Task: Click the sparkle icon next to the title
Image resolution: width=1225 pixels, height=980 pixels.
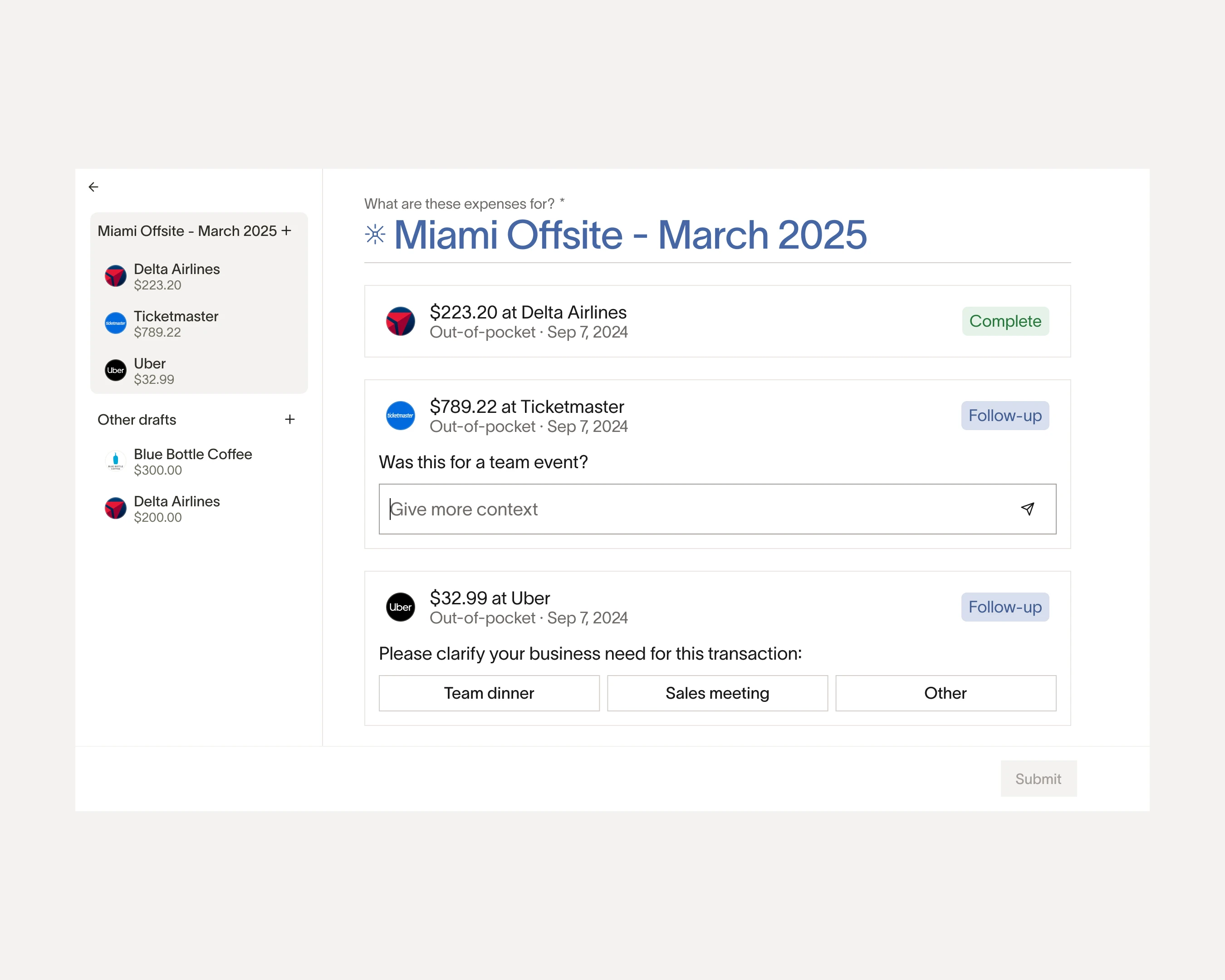Action: pos(375,235)
